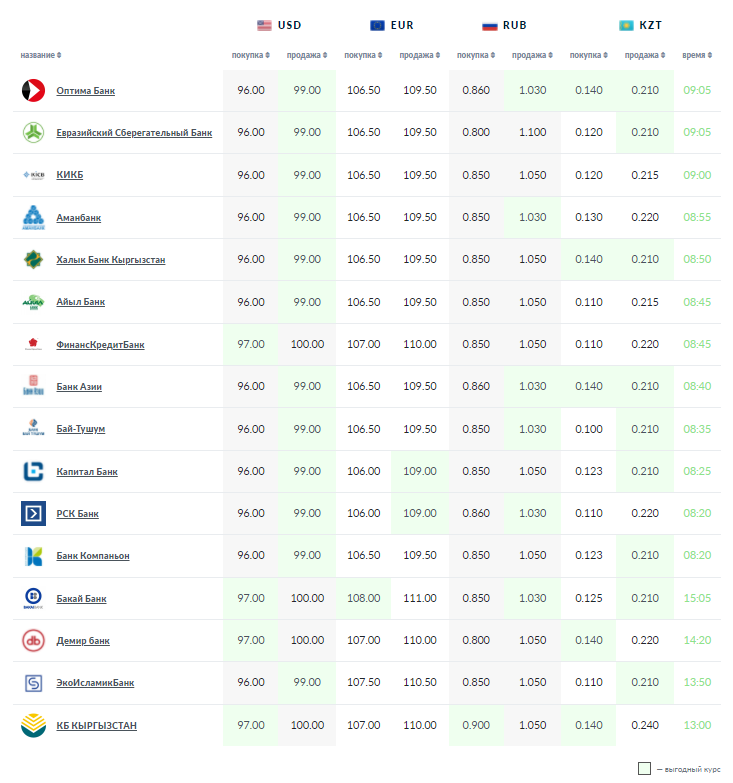The height and width of the screenshot is (783, 733).
Task: Click the Демир банк logo icon
Action: pyautogui.click(x=33, y=640)
